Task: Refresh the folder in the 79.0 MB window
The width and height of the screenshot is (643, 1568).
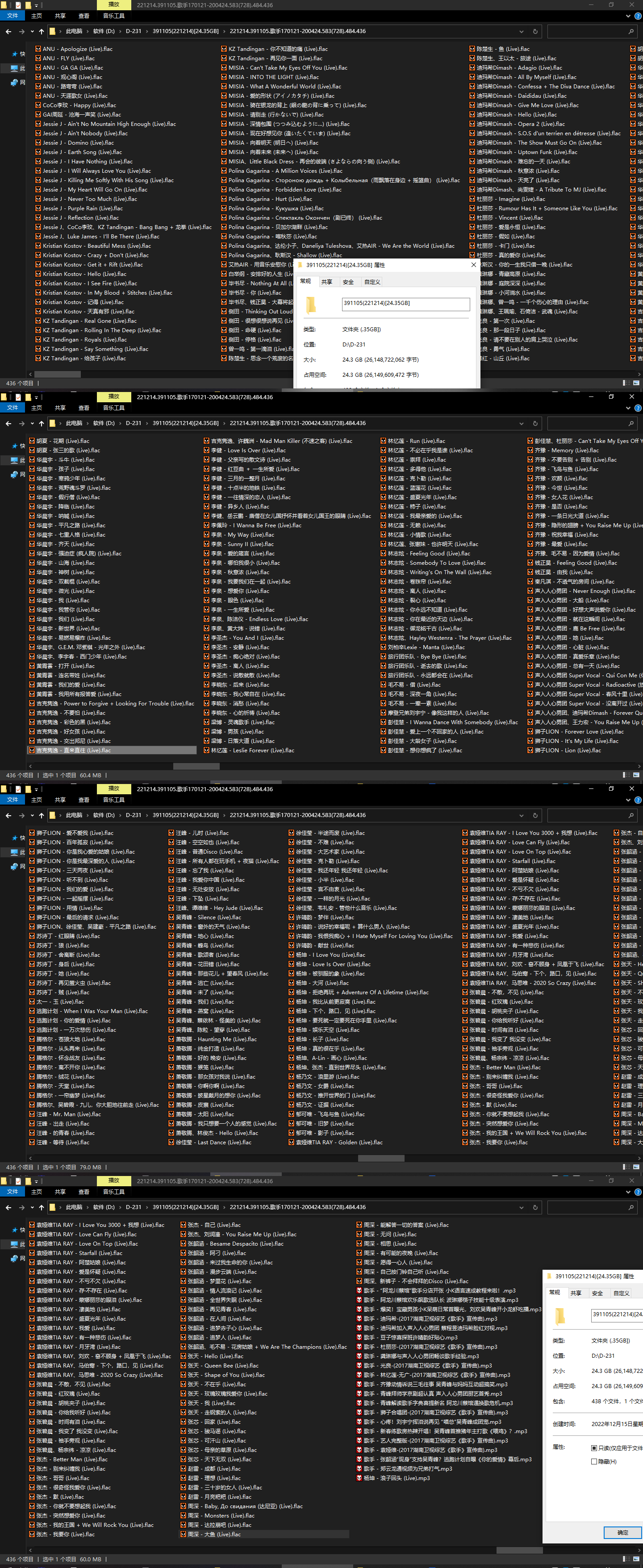Action: 535,815
